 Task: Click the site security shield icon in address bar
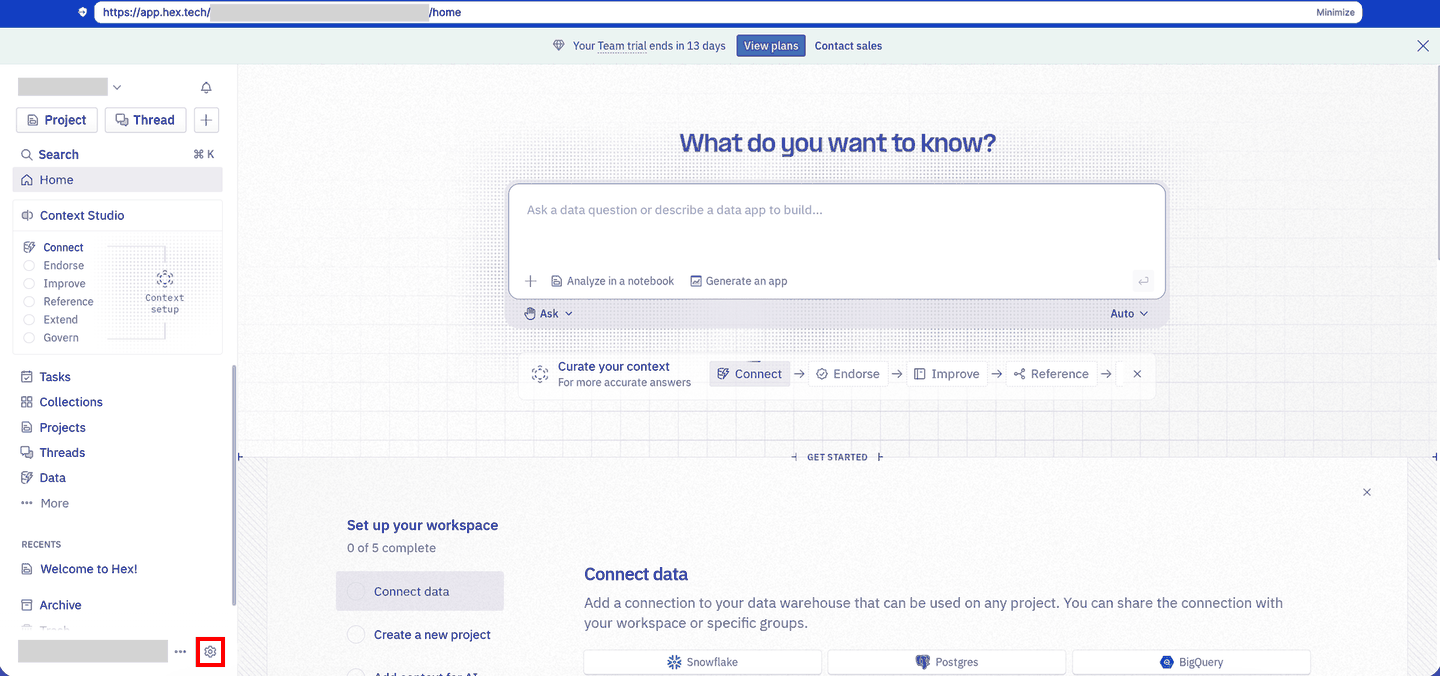pos(82,12)
